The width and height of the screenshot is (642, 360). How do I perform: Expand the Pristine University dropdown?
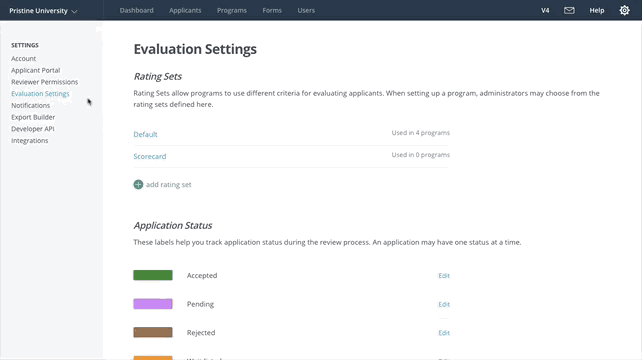[43, 11]
